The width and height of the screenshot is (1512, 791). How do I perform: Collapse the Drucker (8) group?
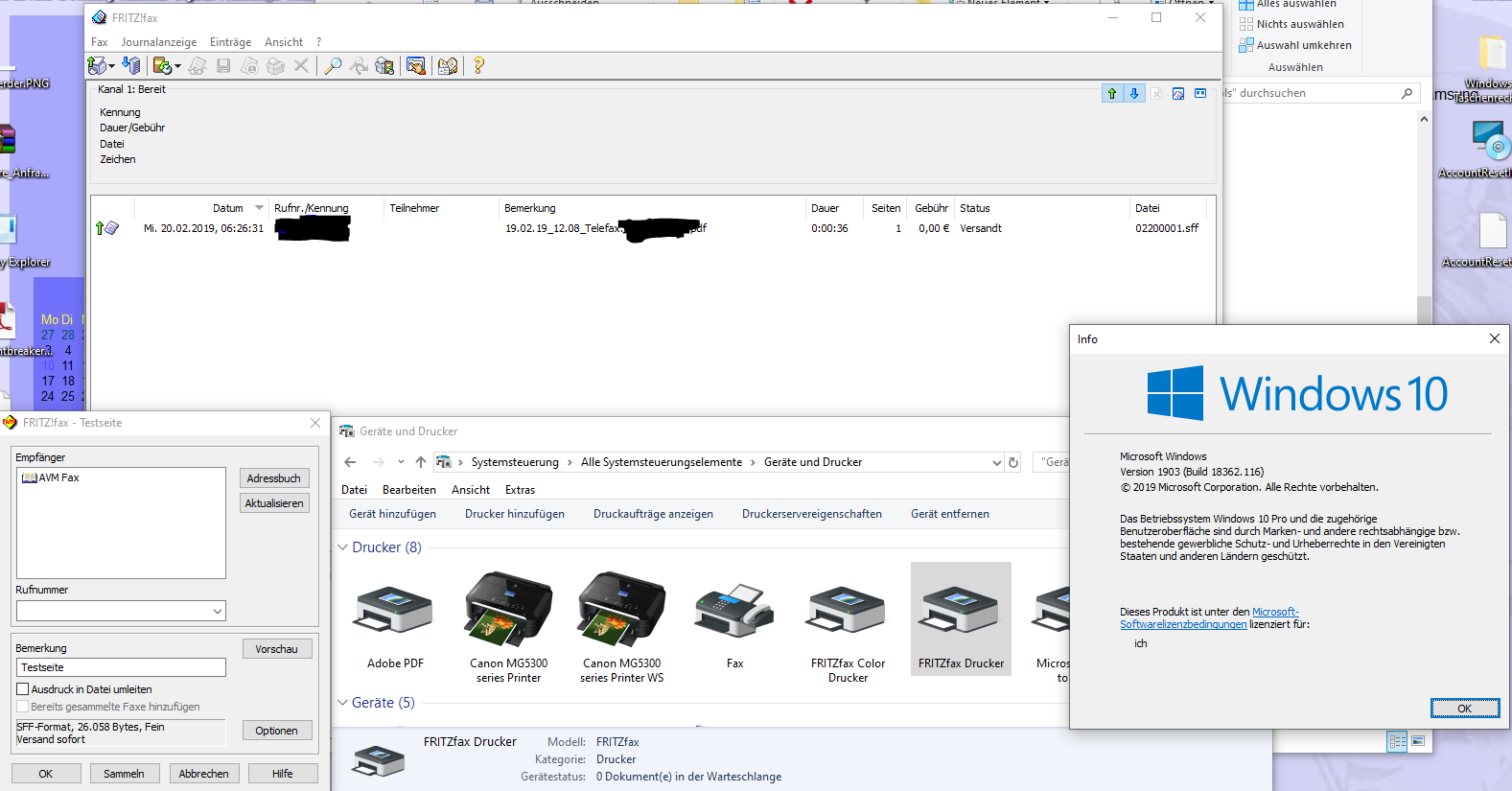point(343,547)
